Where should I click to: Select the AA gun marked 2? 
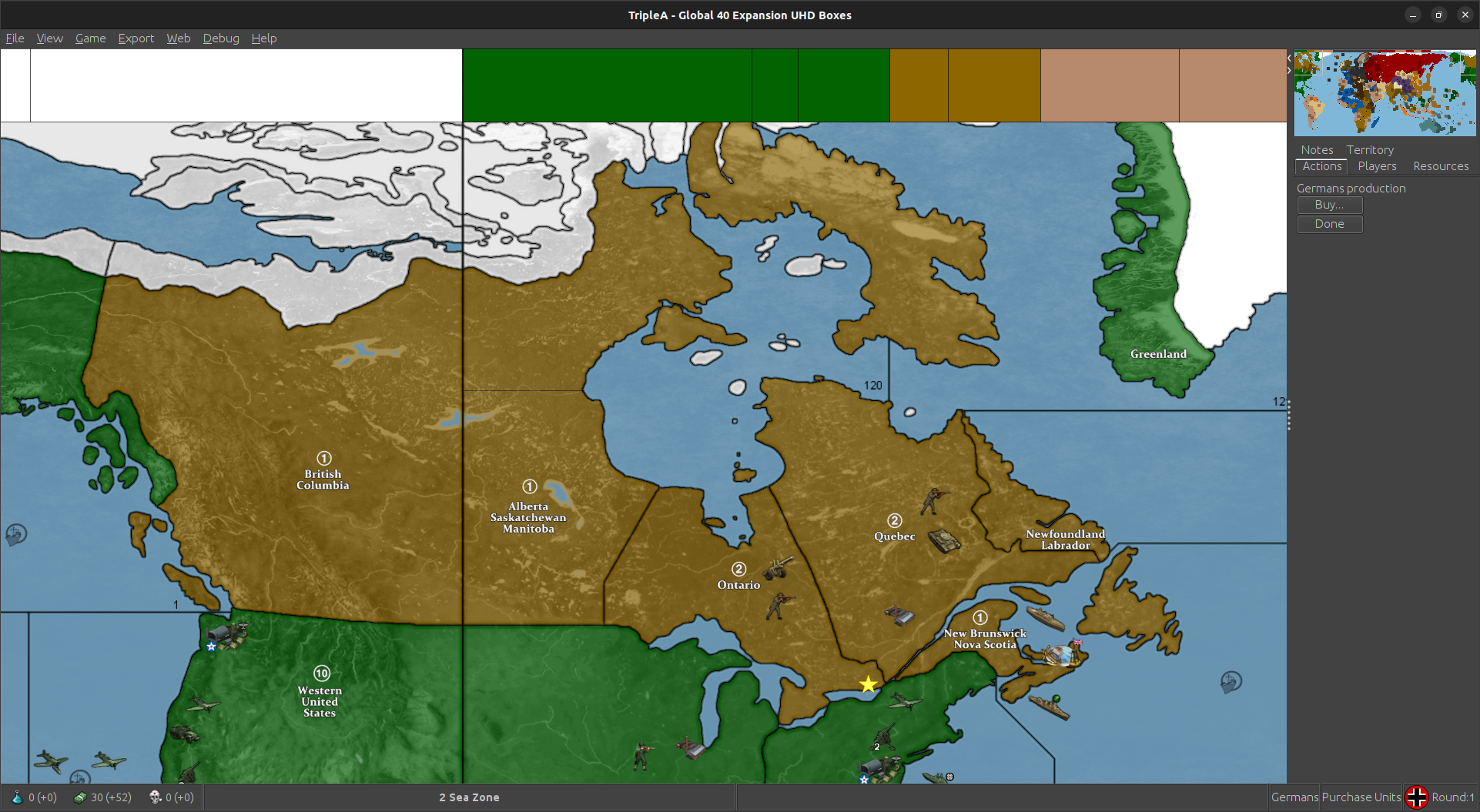coord(885,737)
